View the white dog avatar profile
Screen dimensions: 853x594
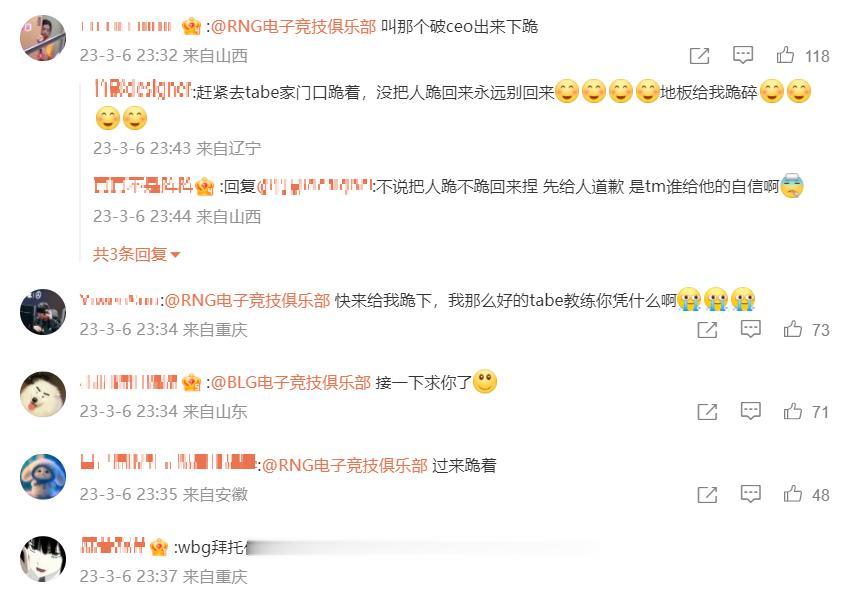(x=43, y=394)
